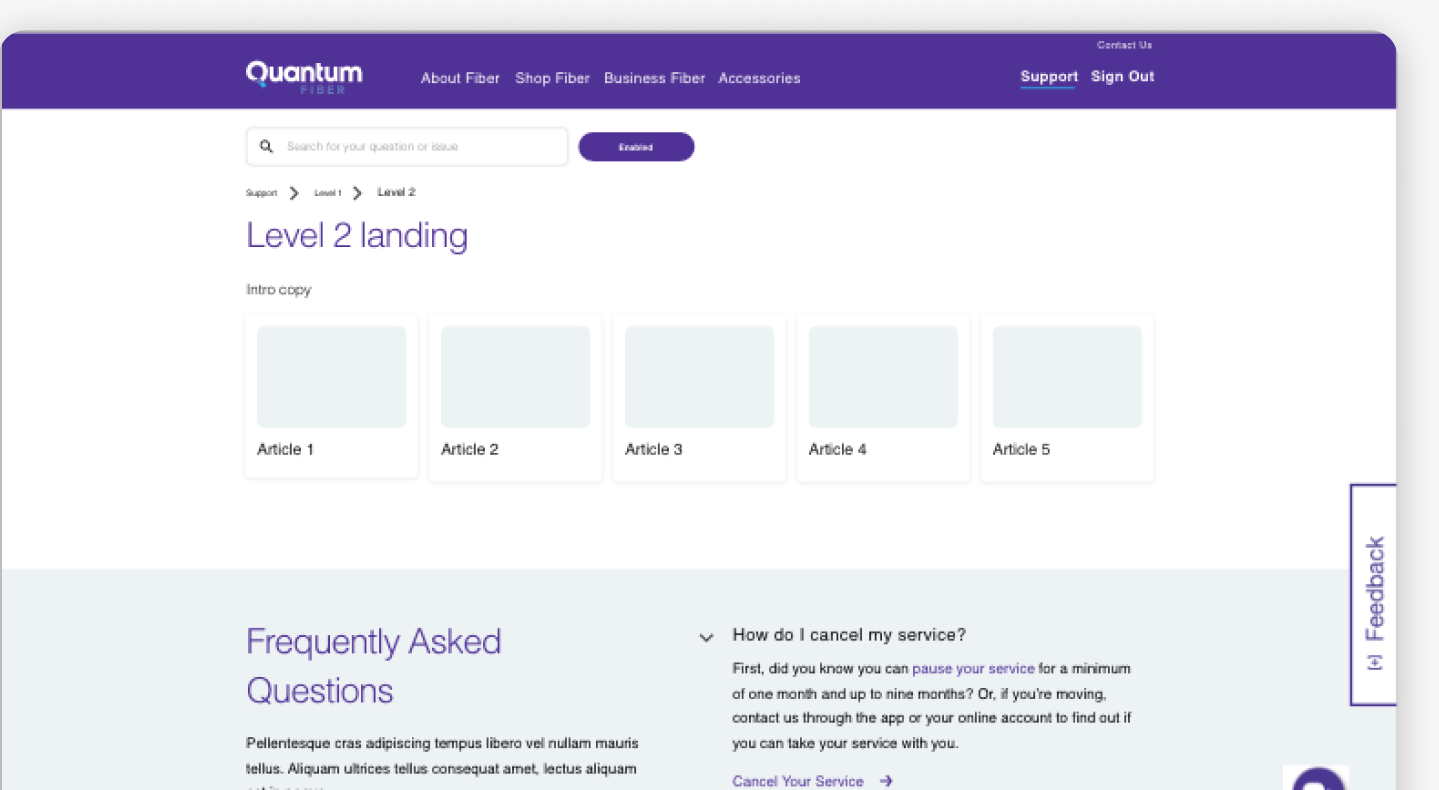Go to Level 1 breadcrumb

click(x=327, y=193)
